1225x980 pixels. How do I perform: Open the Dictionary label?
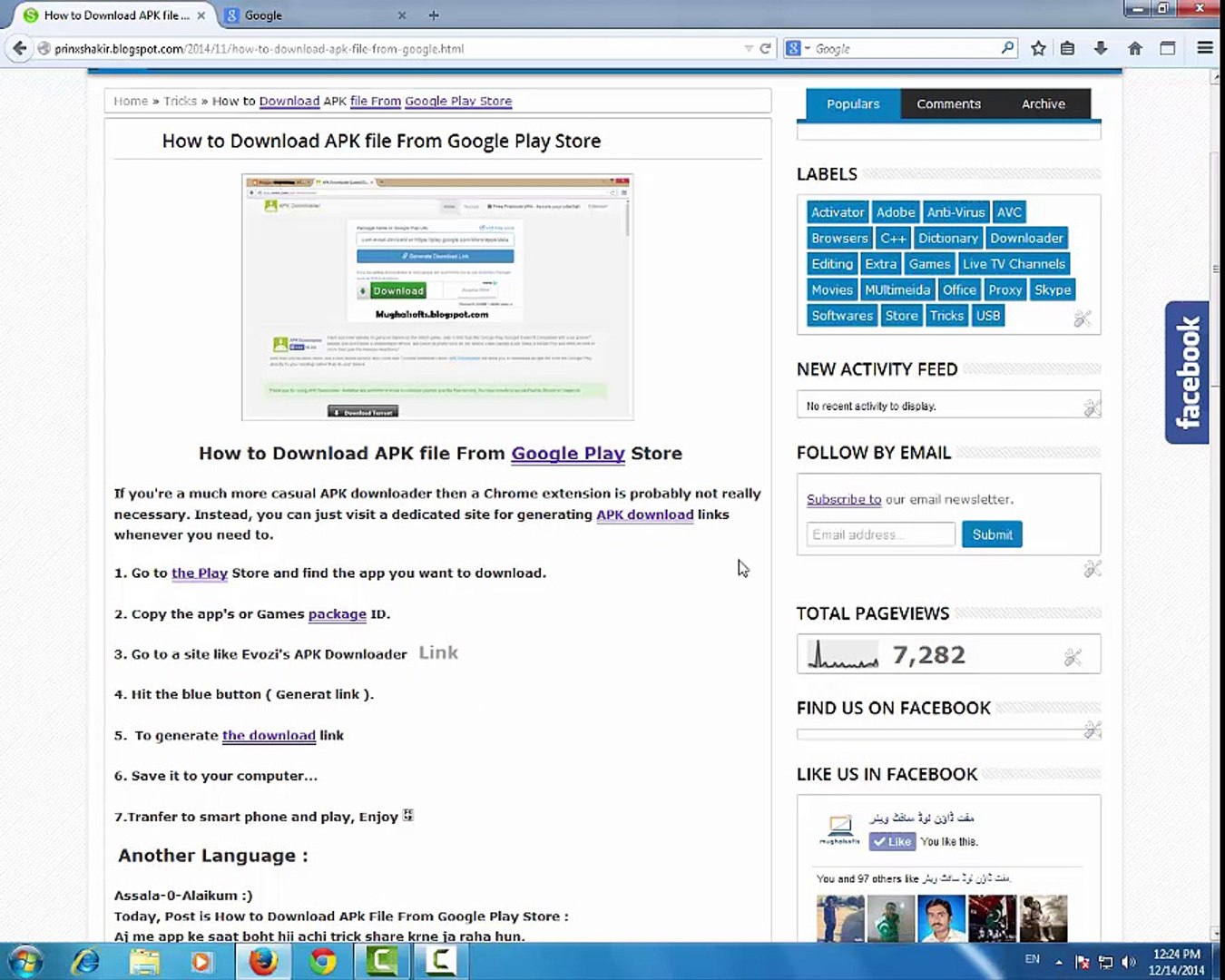pos(948,238)
